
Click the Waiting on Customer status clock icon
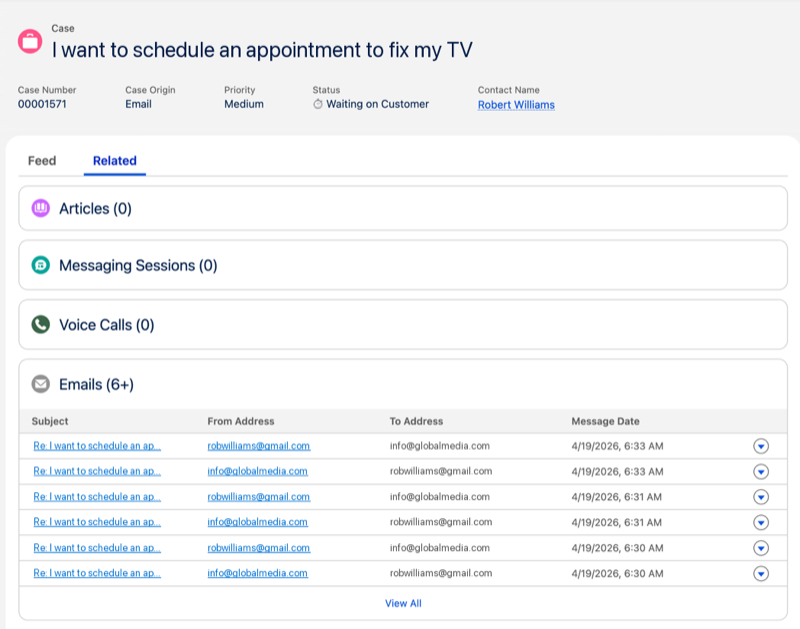[318, 104]
